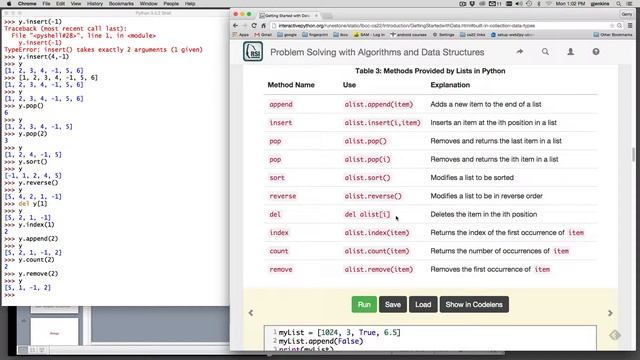Screen dimensions: 640x360
Task: Open the help question mark icon
Action: click(x=596, y=52)
